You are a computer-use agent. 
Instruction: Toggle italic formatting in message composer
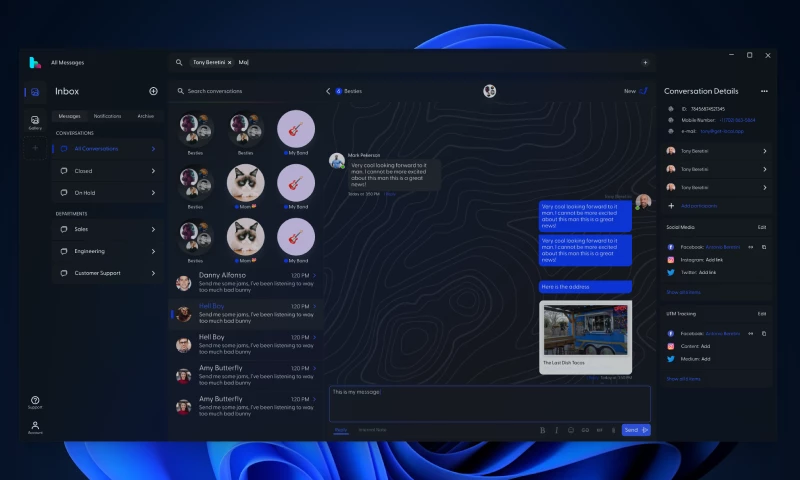556,430
